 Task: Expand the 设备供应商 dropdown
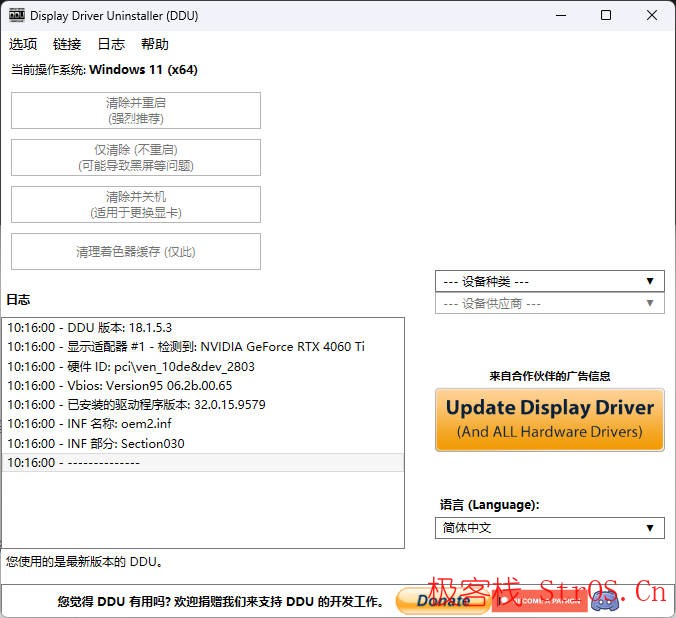(550, 303)
